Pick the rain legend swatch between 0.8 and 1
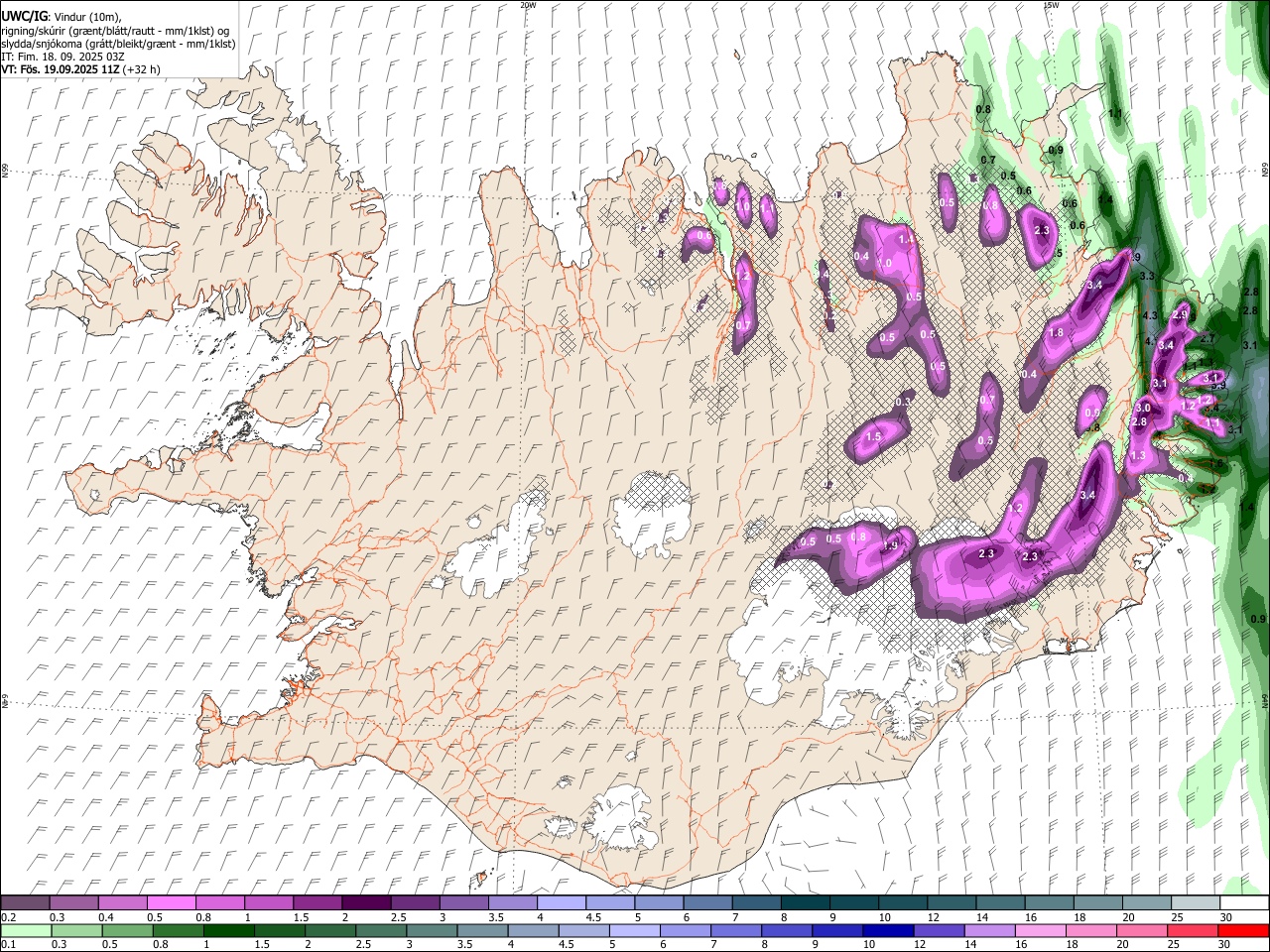Image resolution: width=1270 pixels, height=952 pixels. point(178,930)
